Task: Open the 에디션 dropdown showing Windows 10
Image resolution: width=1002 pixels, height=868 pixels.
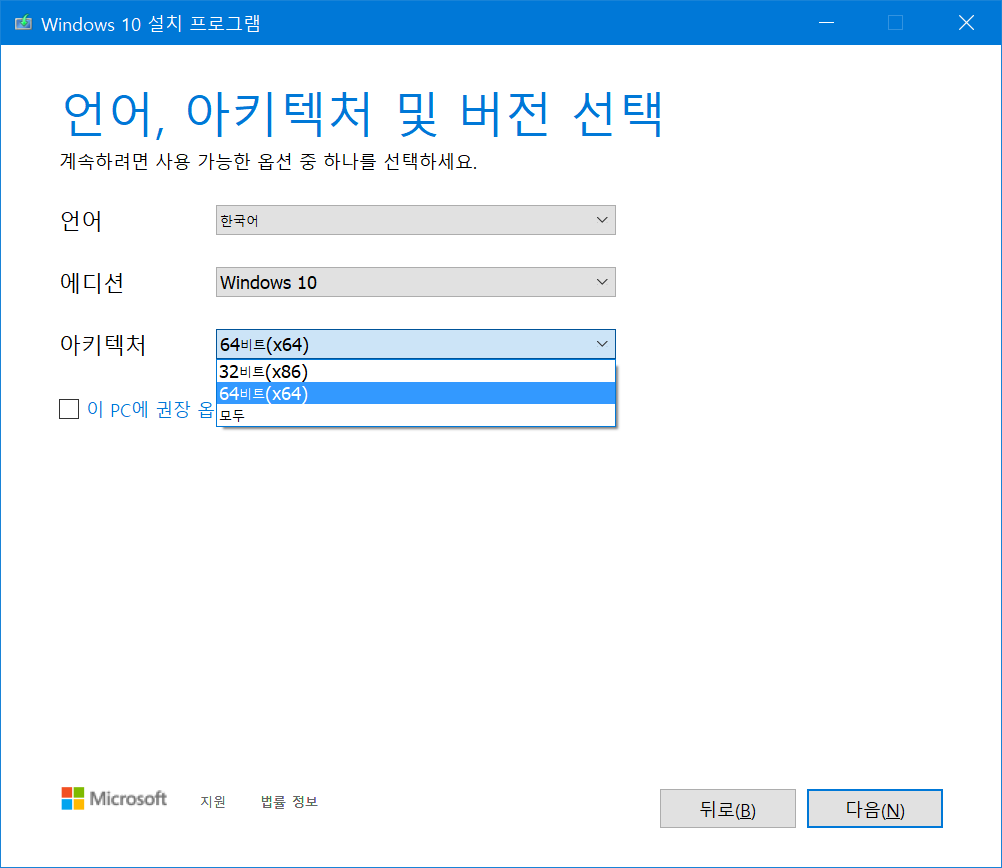Action: click(x=415, y=282)
